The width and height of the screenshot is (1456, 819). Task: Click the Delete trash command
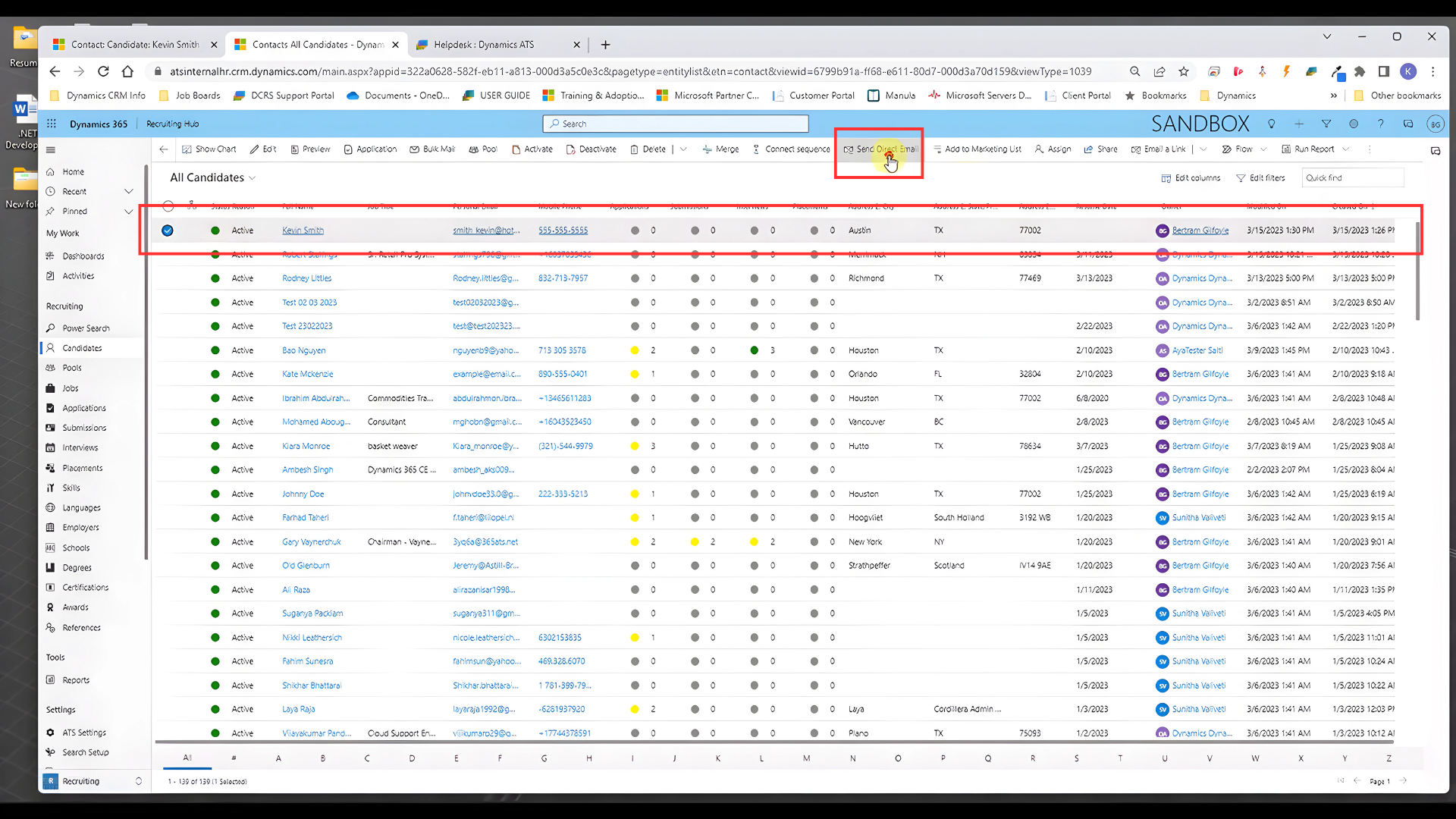click(x=648, y=149)
